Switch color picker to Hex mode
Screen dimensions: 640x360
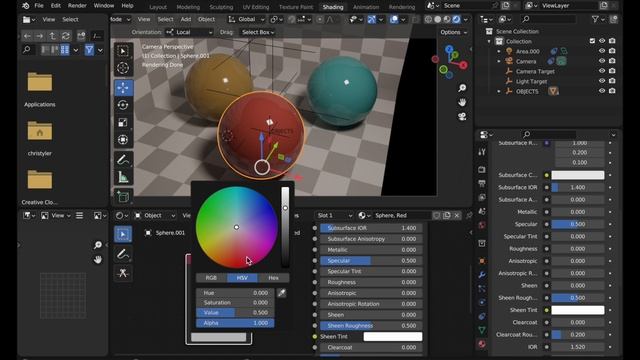[273, 278]
